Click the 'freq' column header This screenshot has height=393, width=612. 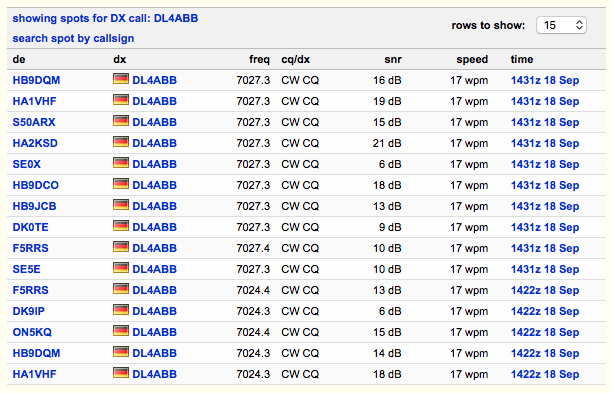[x=259, y=59]
